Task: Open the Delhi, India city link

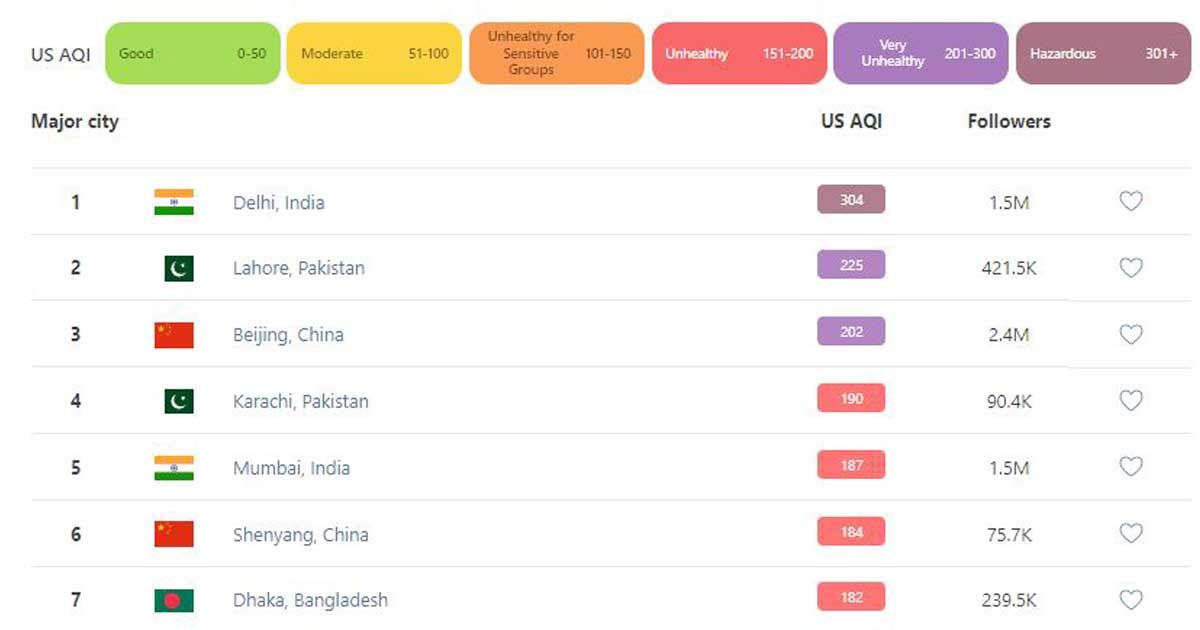Action: 279,202
